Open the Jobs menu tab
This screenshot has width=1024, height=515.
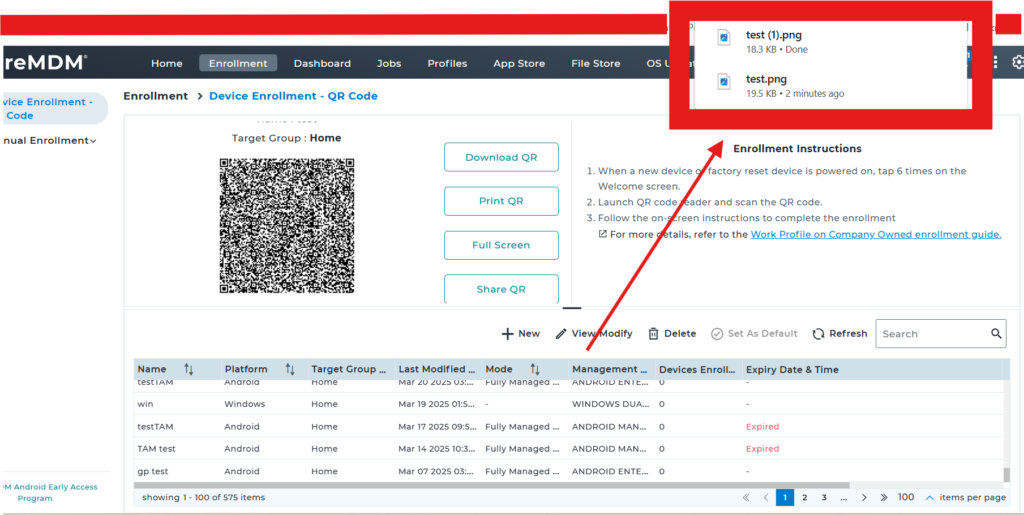[x=389, y=63]
